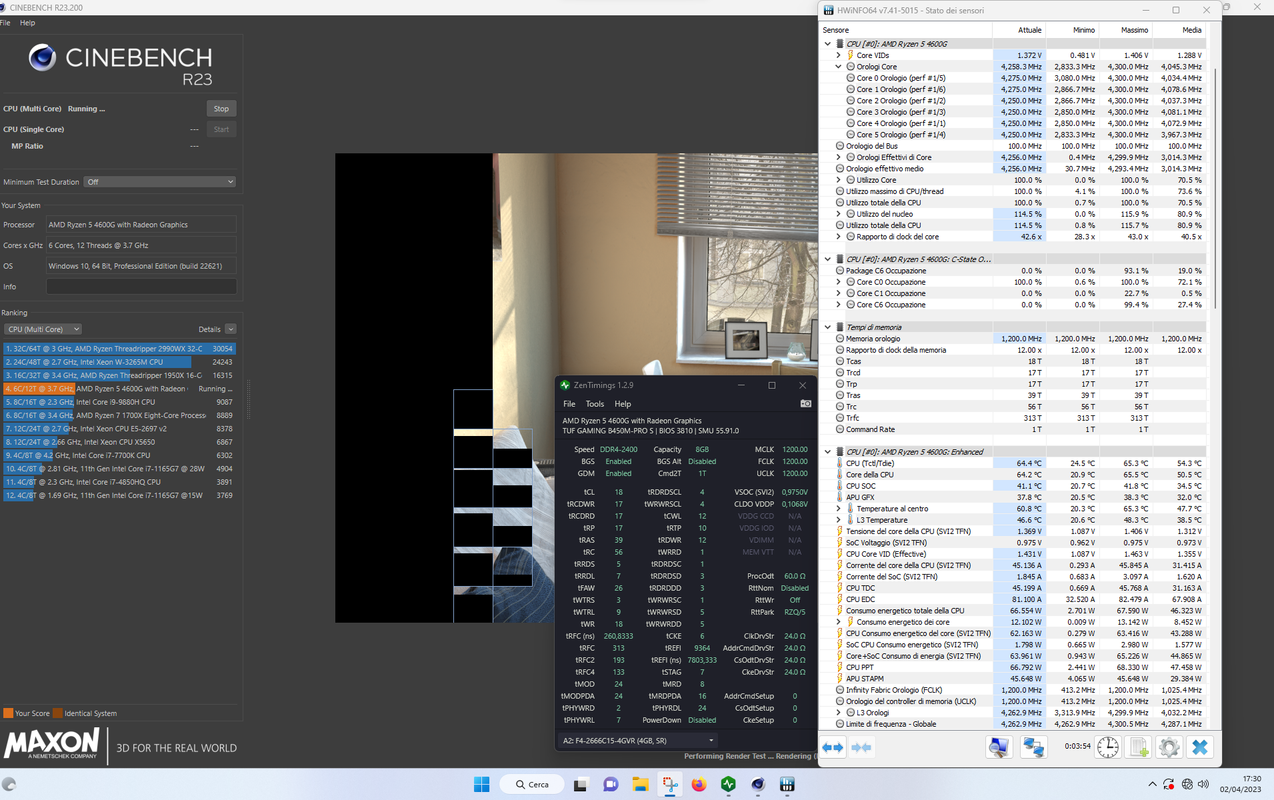The image size is (1274, 800).
Task: Launch Firefox from taskbar
Action: tap(699, 784)
